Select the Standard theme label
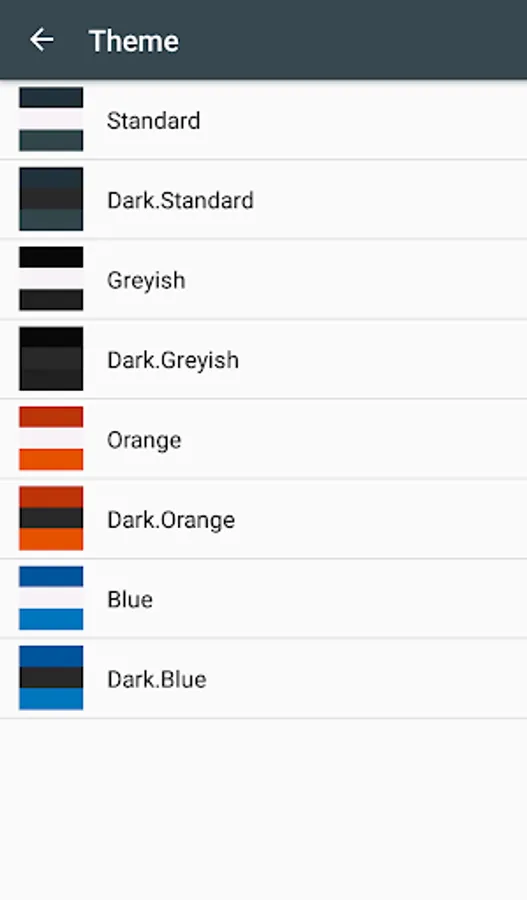The height and width of the screenshot is (900, 527). tap(154, 121)
